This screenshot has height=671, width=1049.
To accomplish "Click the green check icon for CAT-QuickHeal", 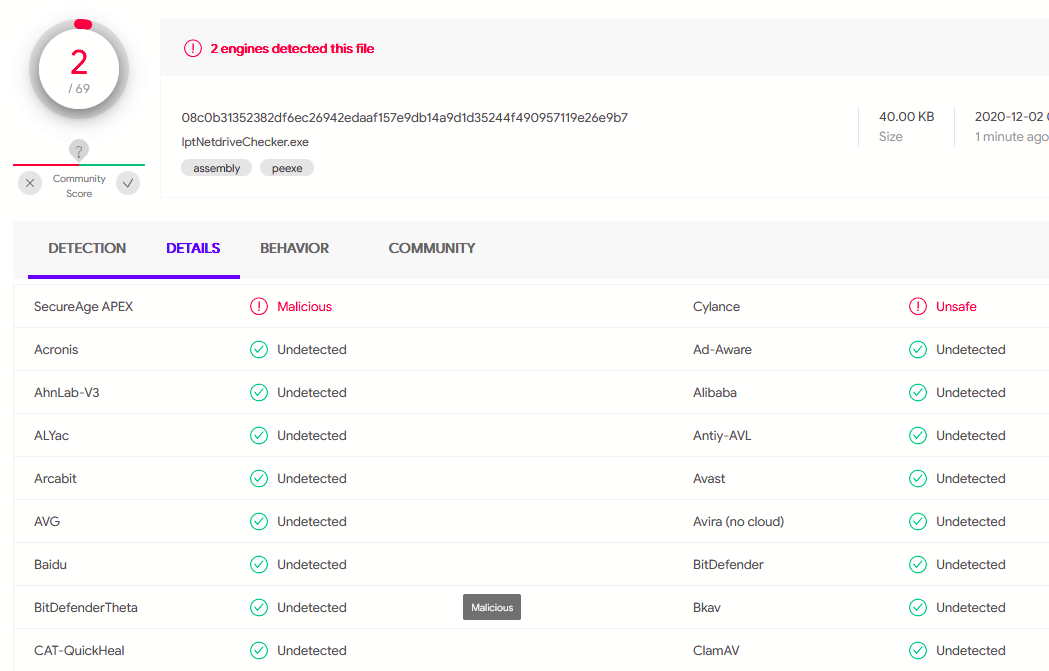I will click(259, 650).
